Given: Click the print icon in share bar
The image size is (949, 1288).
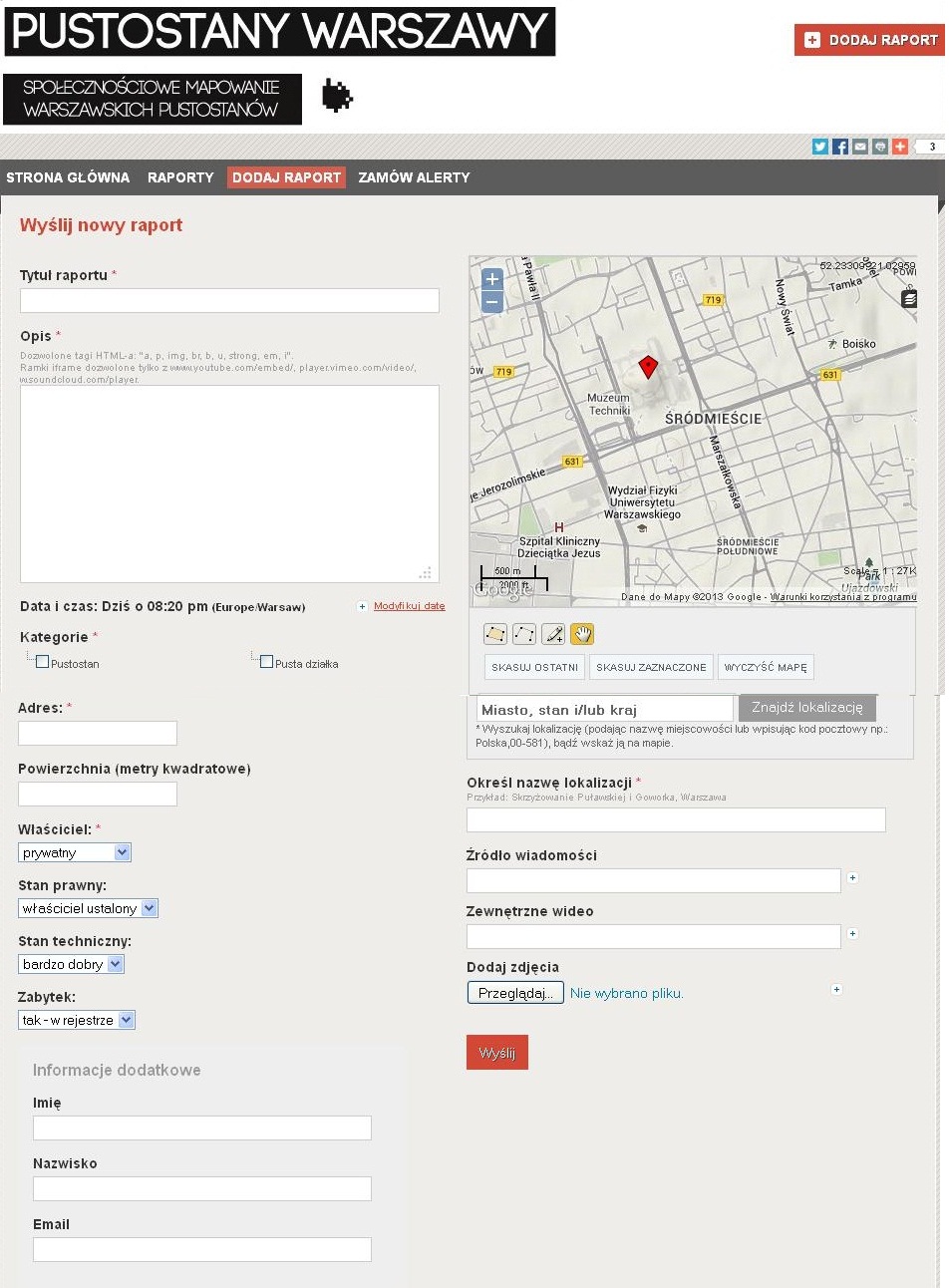Looking at the screenshot, I should (879, 147).
